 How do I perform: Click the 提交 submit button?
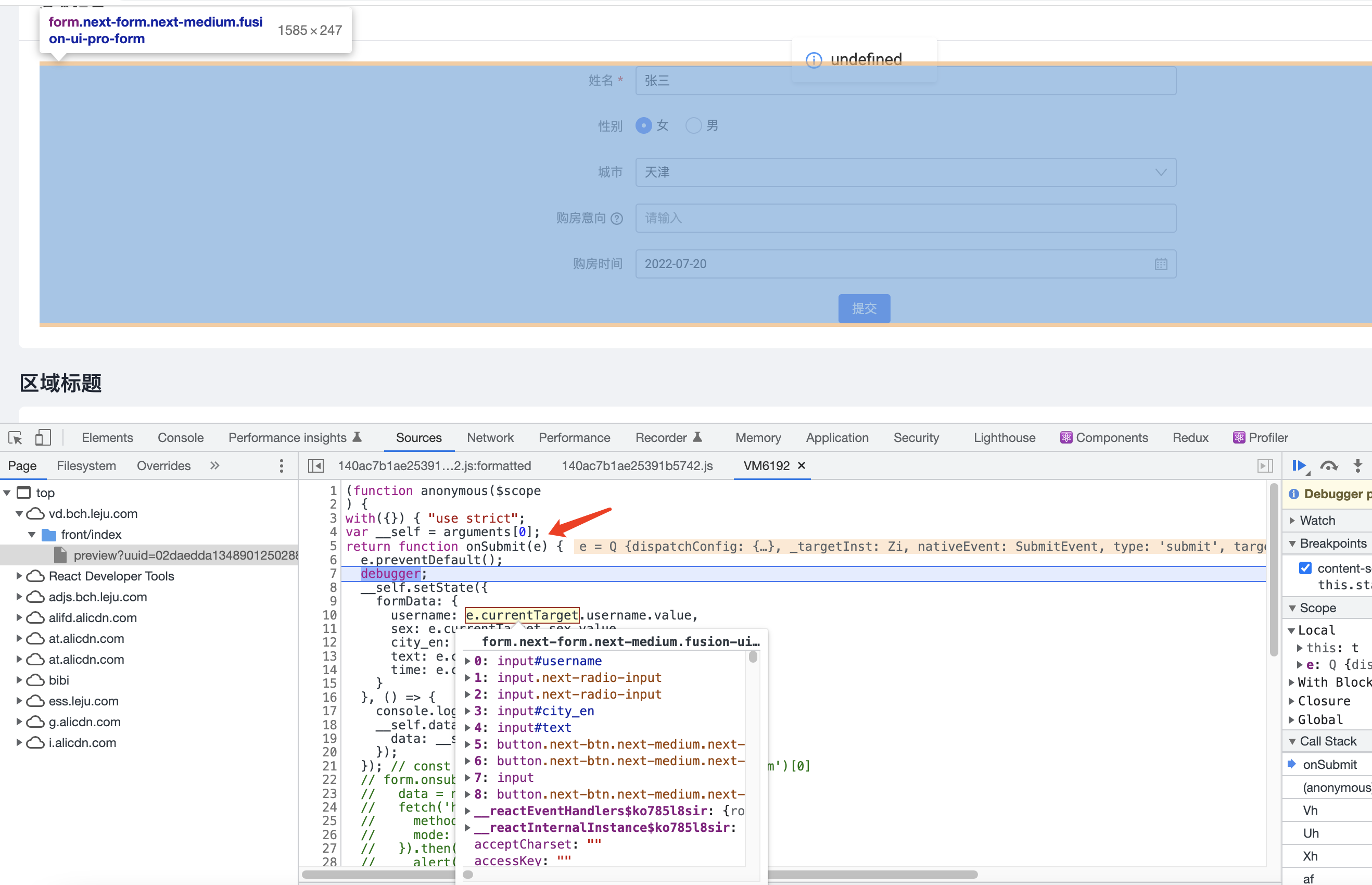(864, 309)
